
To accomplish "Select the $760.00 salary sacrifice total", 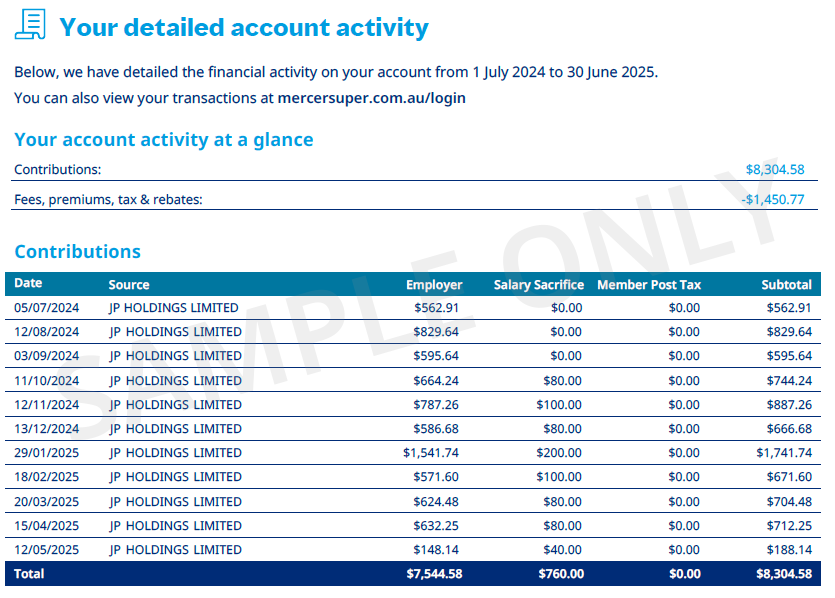I will click(559, 574).
